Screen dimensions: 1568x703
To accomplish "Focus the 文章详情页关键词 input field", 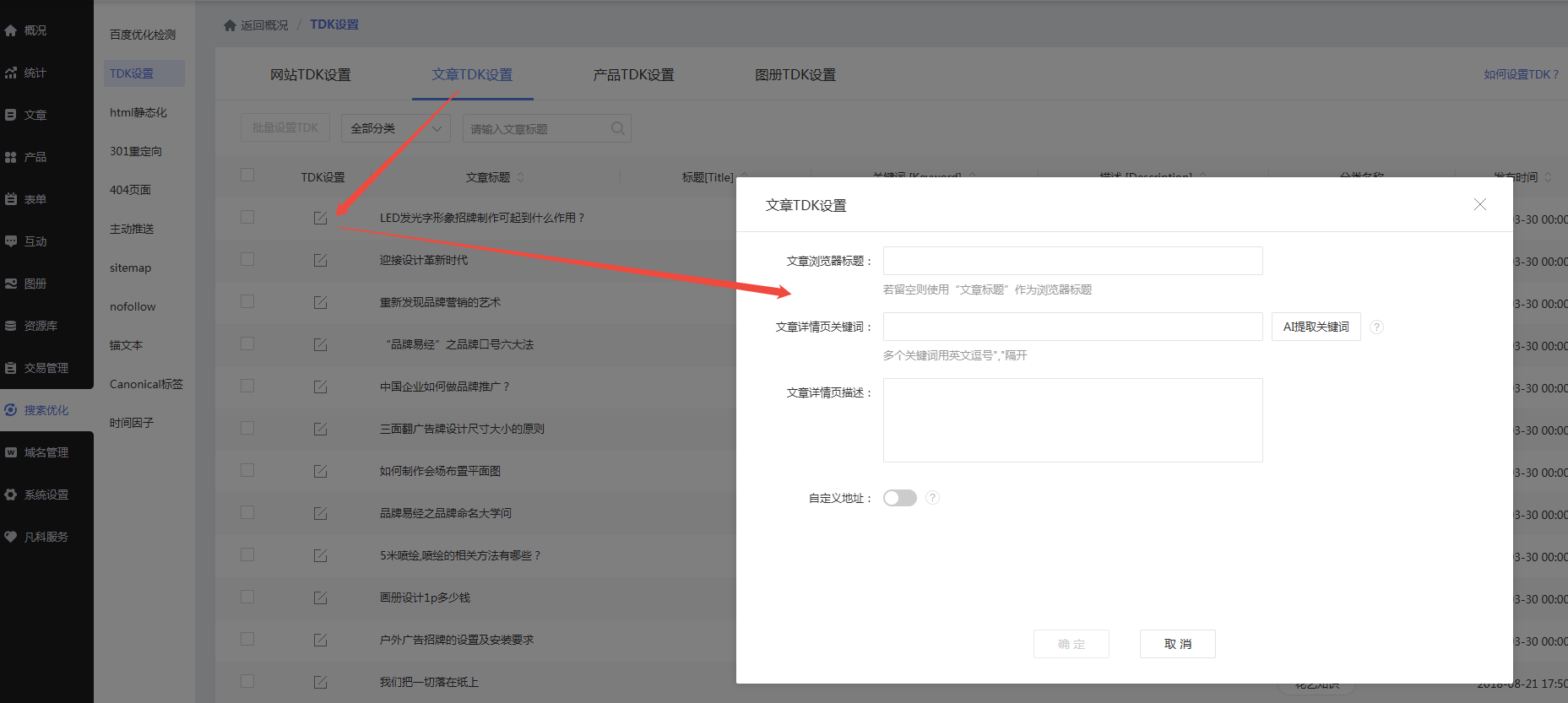I will pos(1073,327).
